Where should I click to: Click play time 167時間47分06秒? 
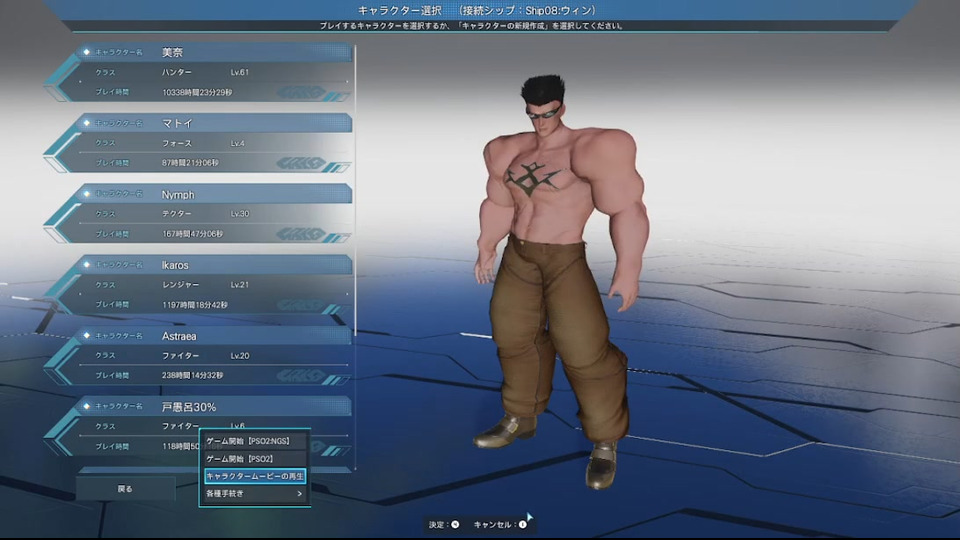192,234
